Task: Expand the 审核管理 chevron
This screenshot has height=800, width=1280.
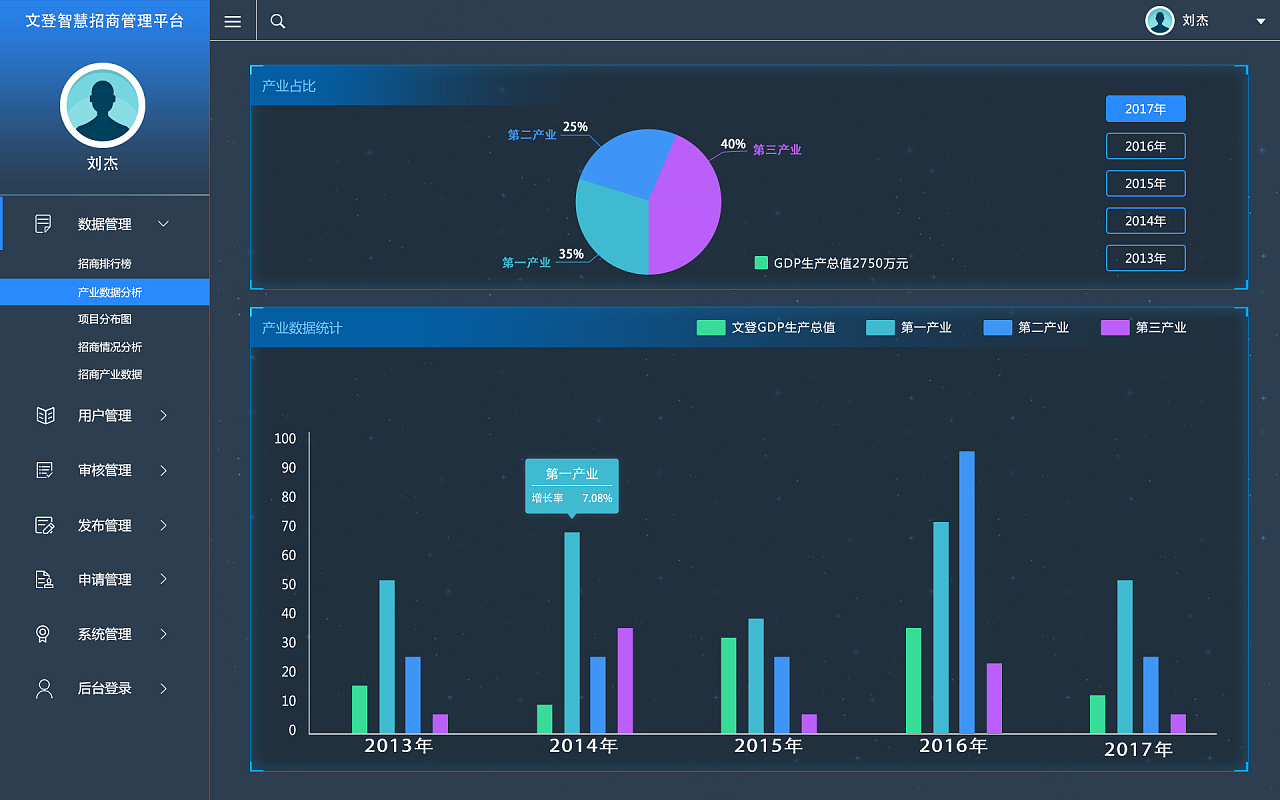Action: 164,470
